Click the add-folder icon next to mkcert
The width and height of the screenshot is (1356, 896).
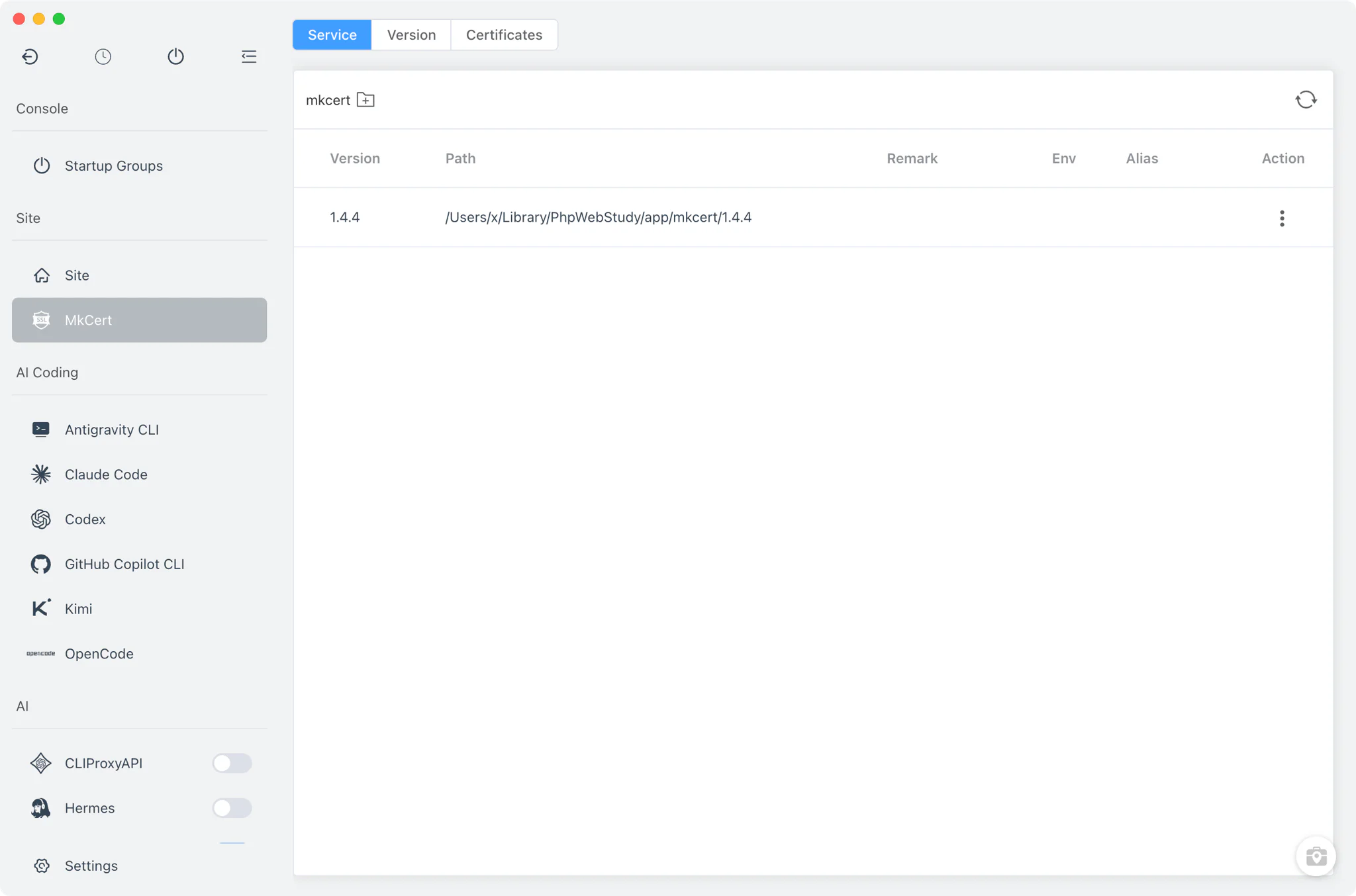(365, 100)
